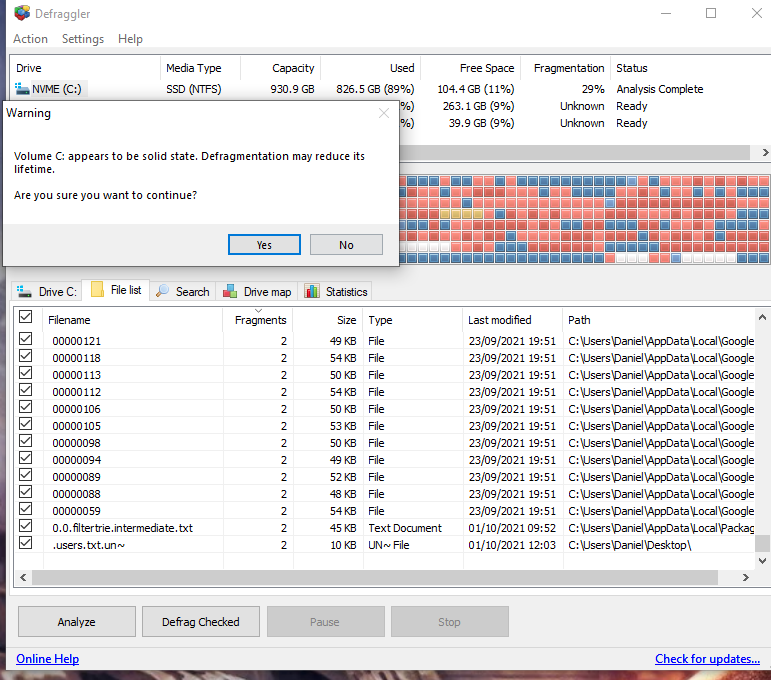Uncheck file 00000113
The height and width of the screenshot is (680, 771).
26,373
